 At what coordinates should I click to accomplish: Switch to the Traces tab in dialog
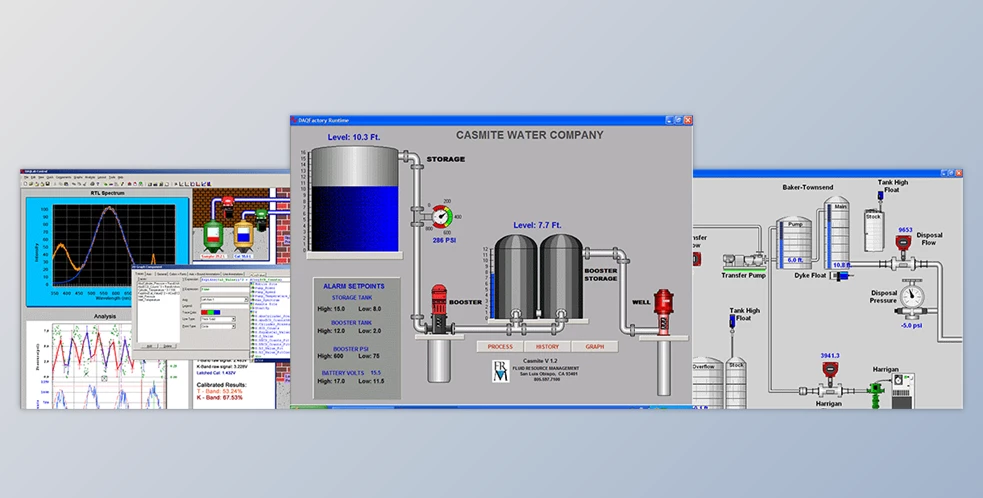click(139, 273)
